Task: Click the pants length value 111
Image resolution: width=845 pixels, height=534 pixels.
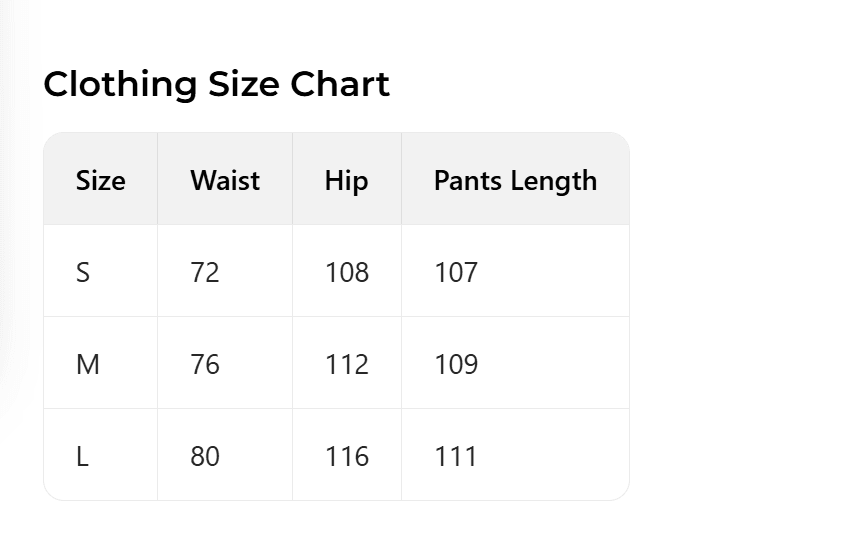Action: tap(456, 456)
